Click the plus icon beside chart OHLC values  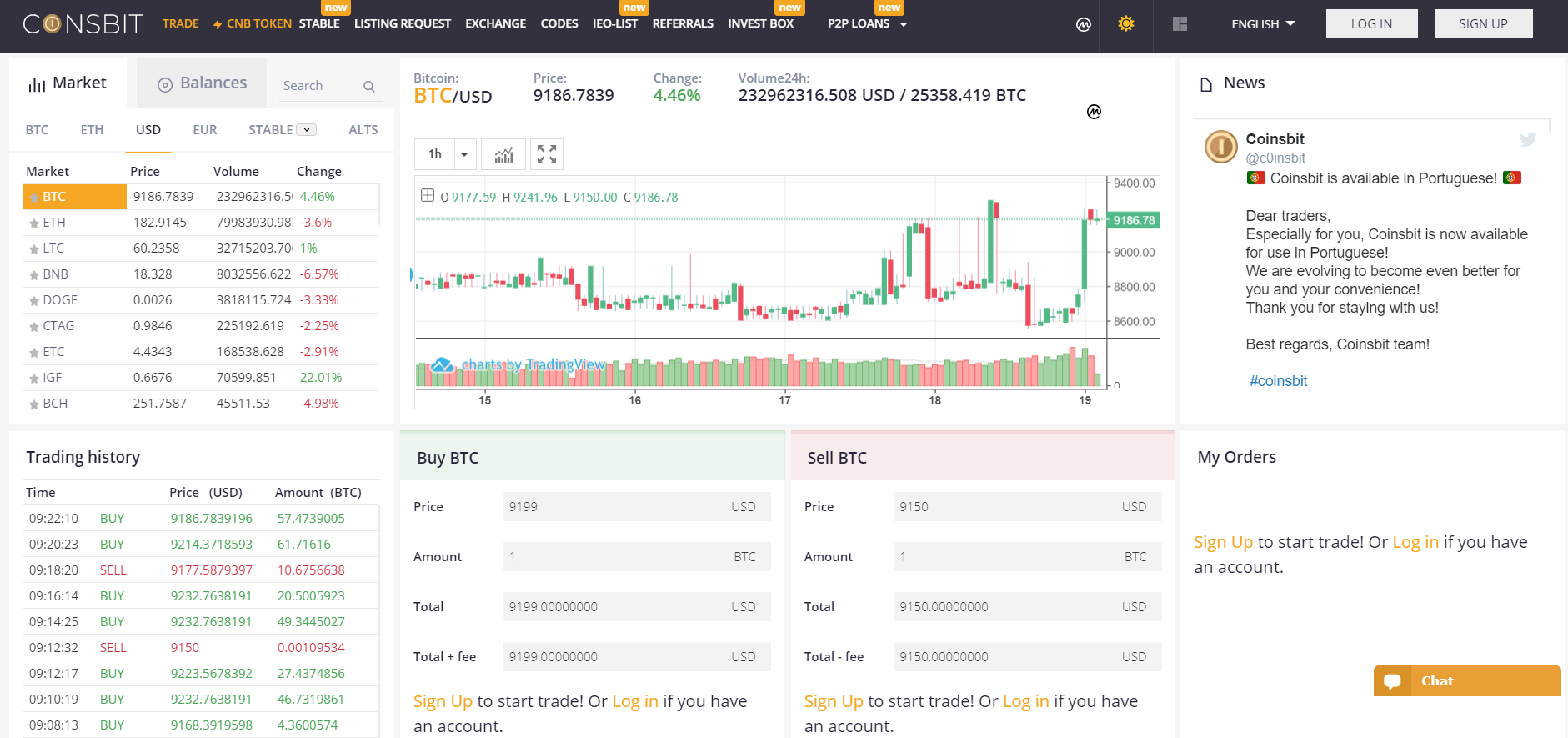pos(428,195)
